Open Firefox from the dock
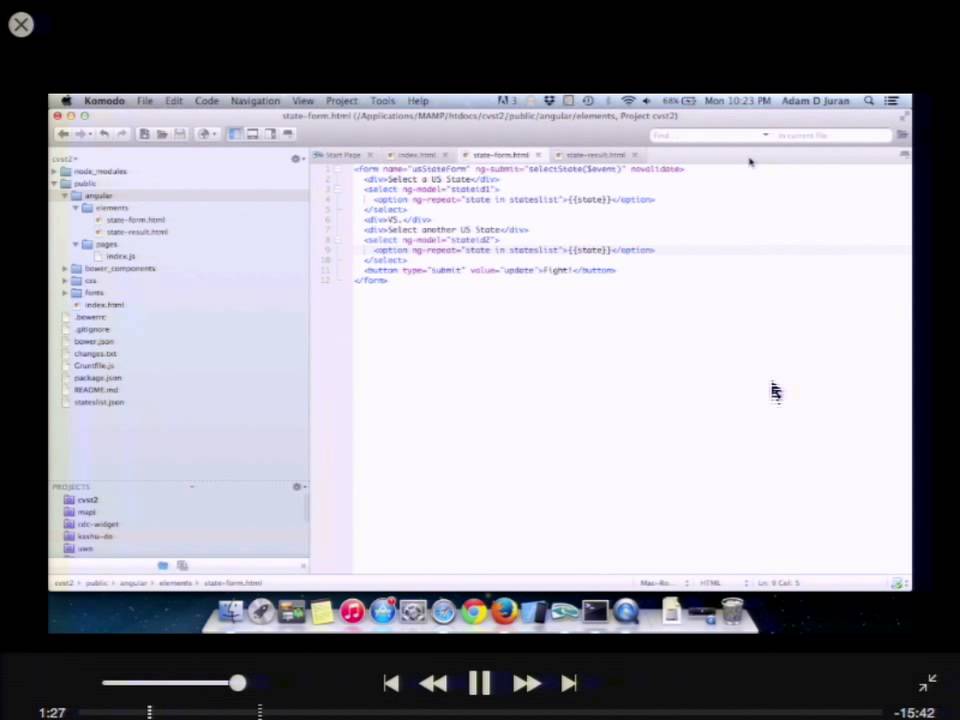 point(504,612)
